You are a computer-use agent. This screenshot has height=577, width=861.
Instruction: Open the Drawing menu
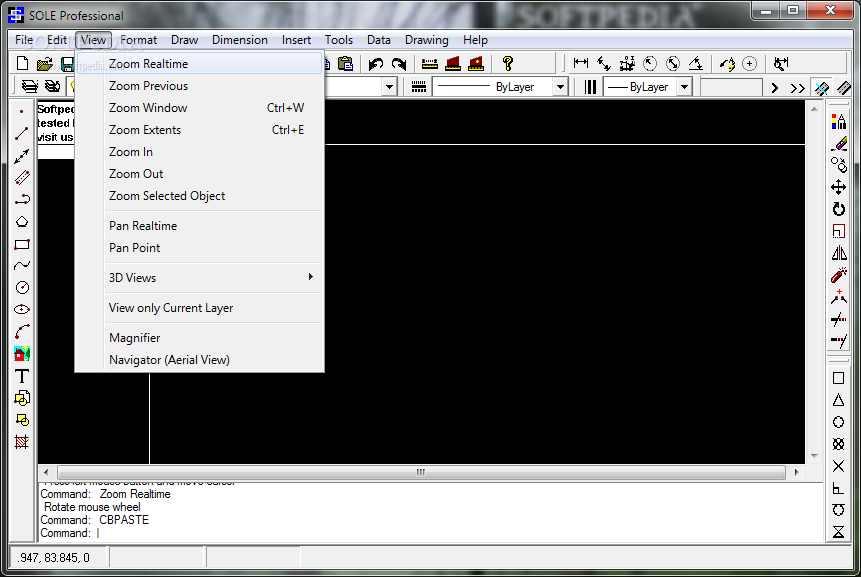tap(426, 40)
